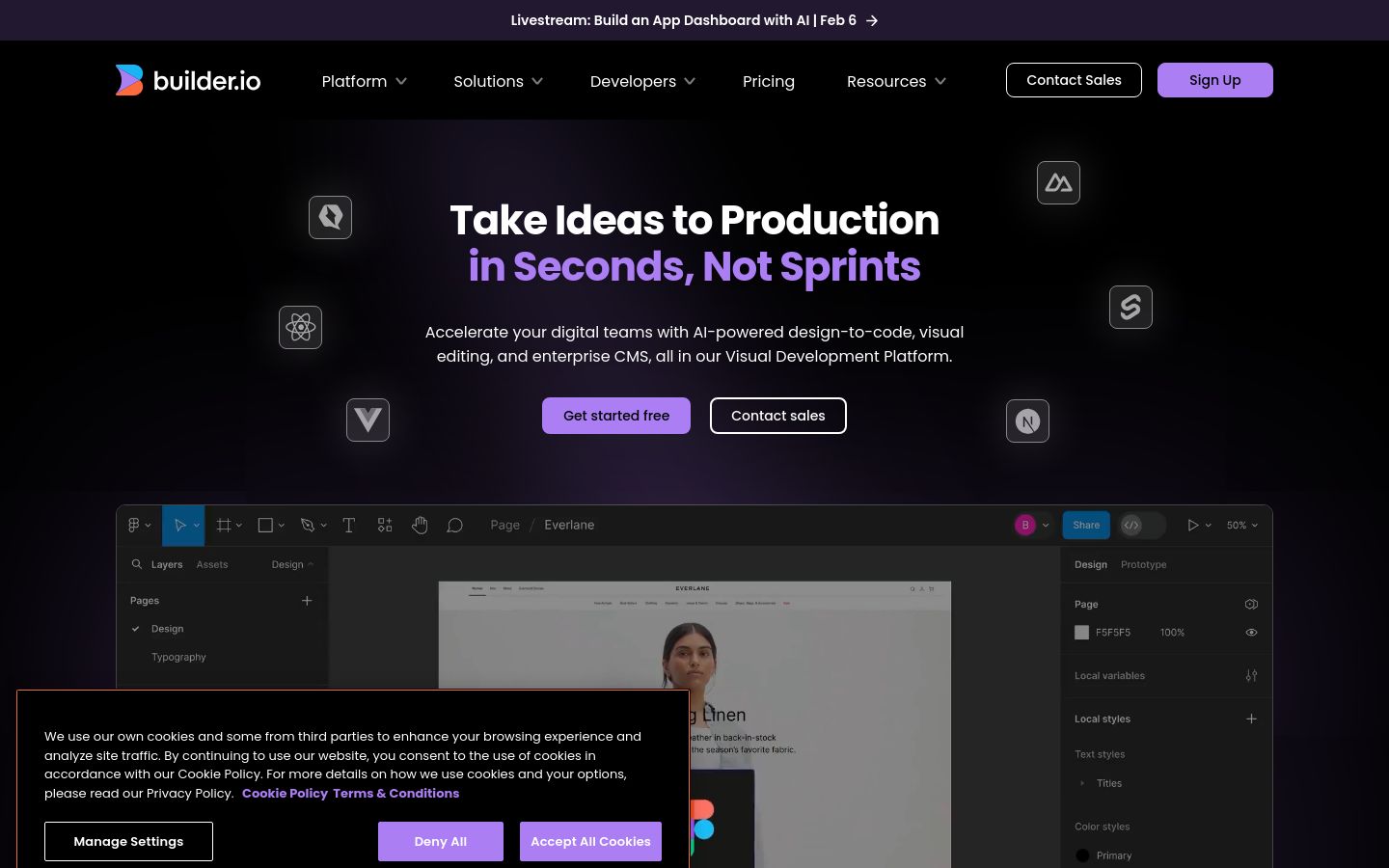Click the Next.js framework icon

point(1027,420)
